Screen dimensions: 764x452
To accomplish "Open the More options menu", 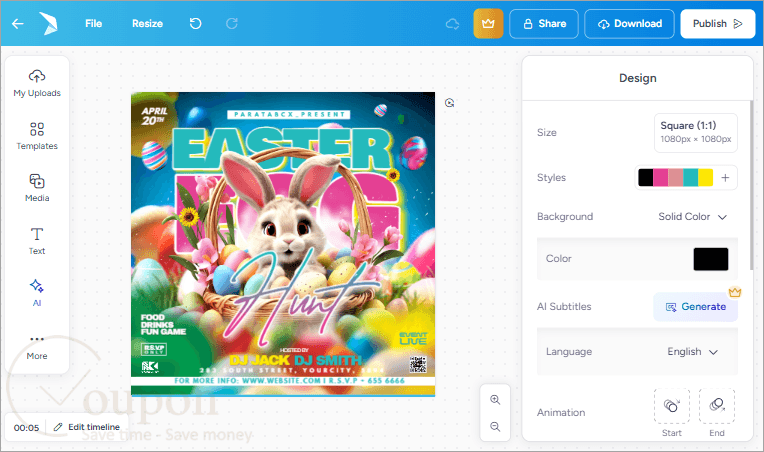I will coord(37,347).
